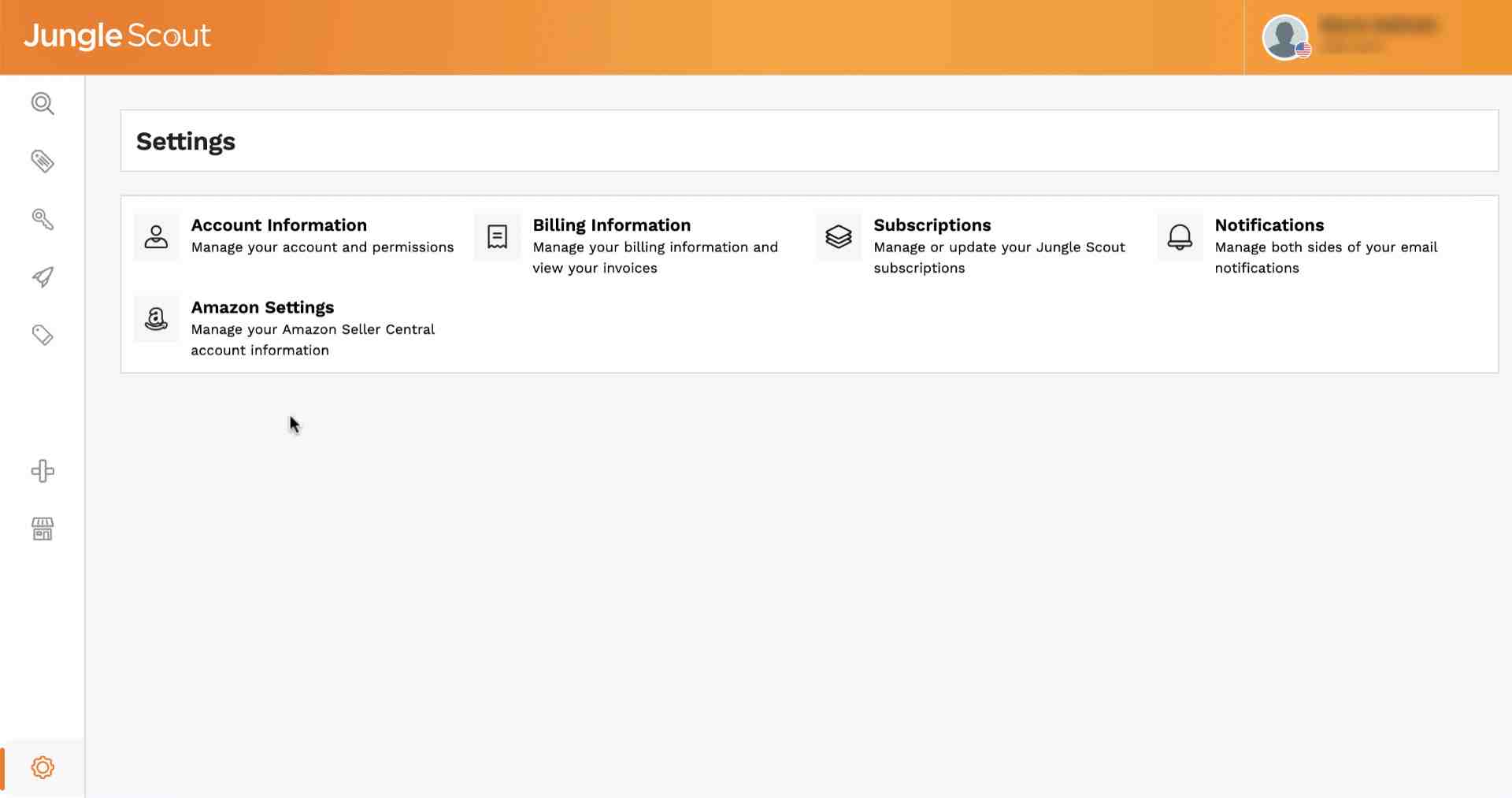This screenshot has width=1512, height=798.
Task: Open Subscriptions settings link
Action: pyautogui.click(x=932, y=225)
